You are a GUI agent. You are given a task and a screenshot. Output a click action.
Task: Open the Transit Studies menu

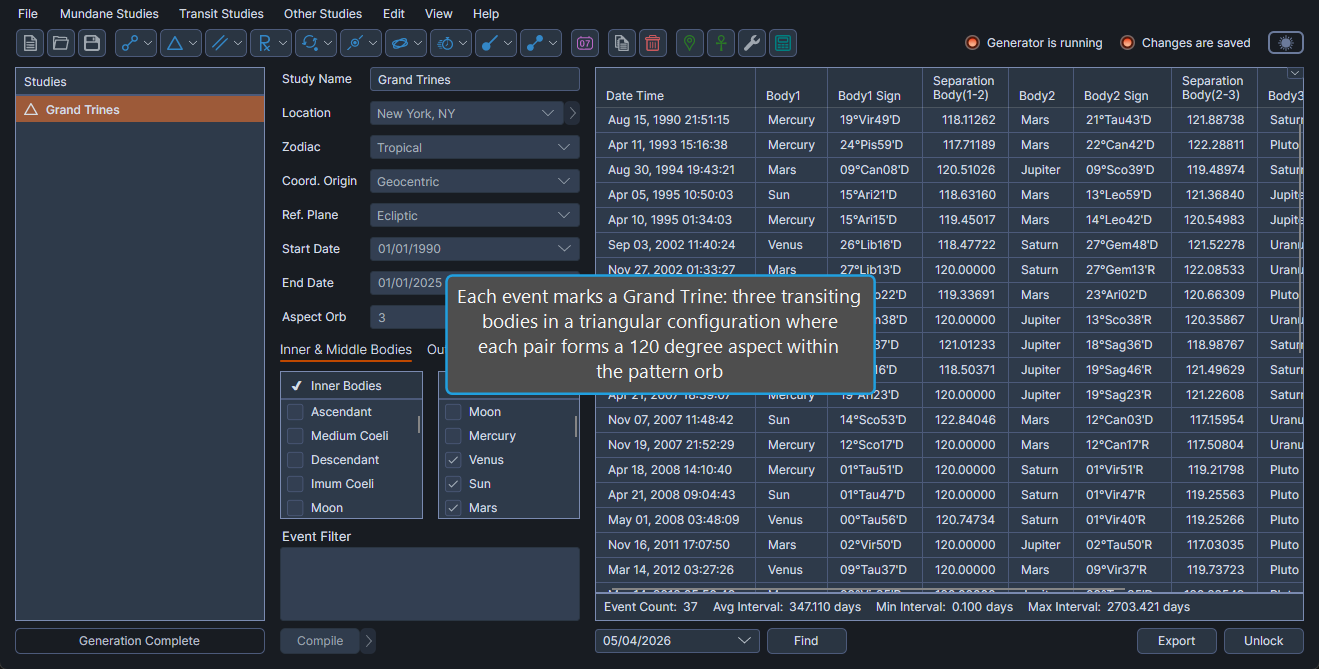(x=221, y=14)
